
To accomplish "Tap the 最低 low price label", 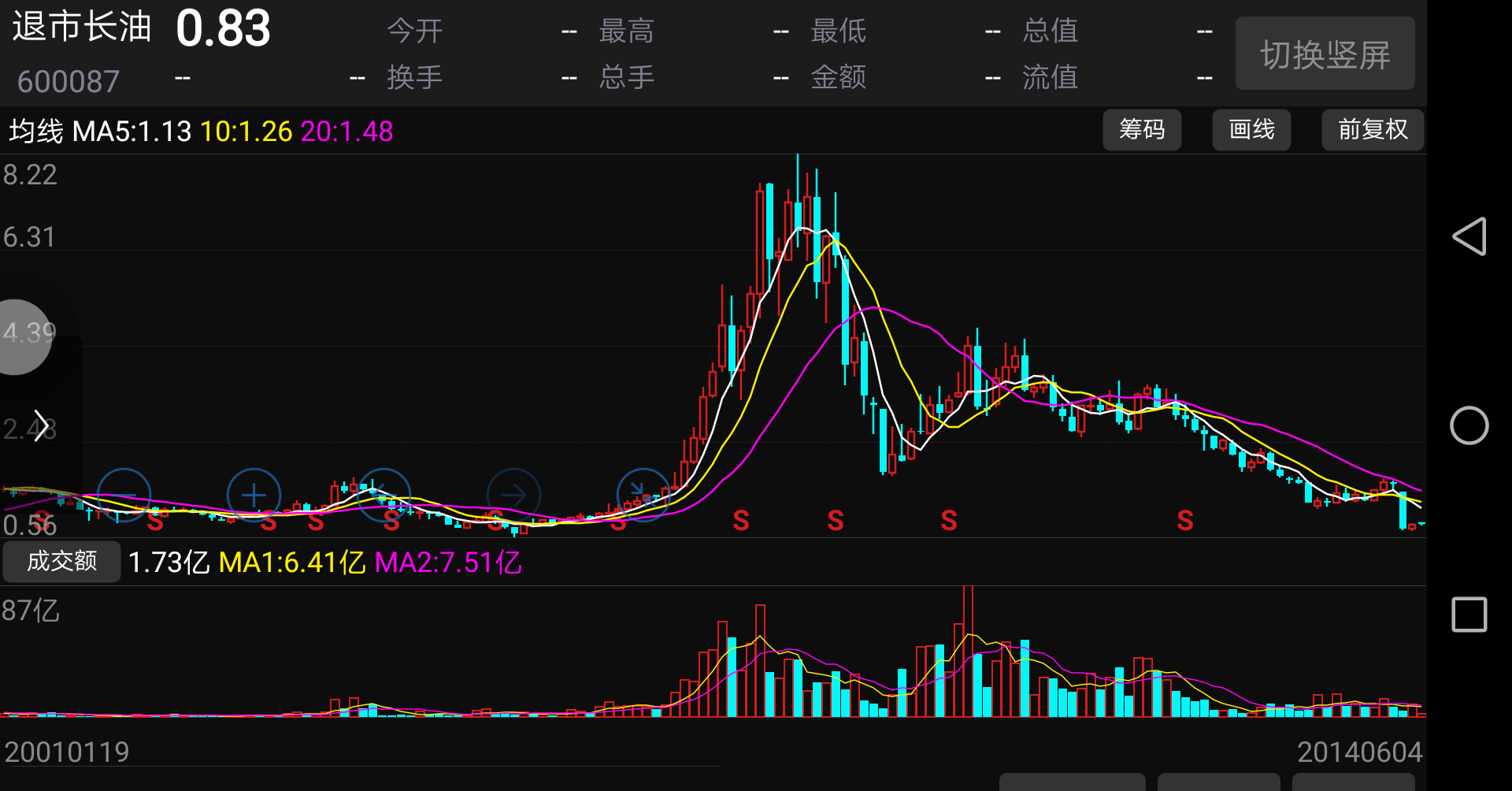I will click(x=838, y=31).
